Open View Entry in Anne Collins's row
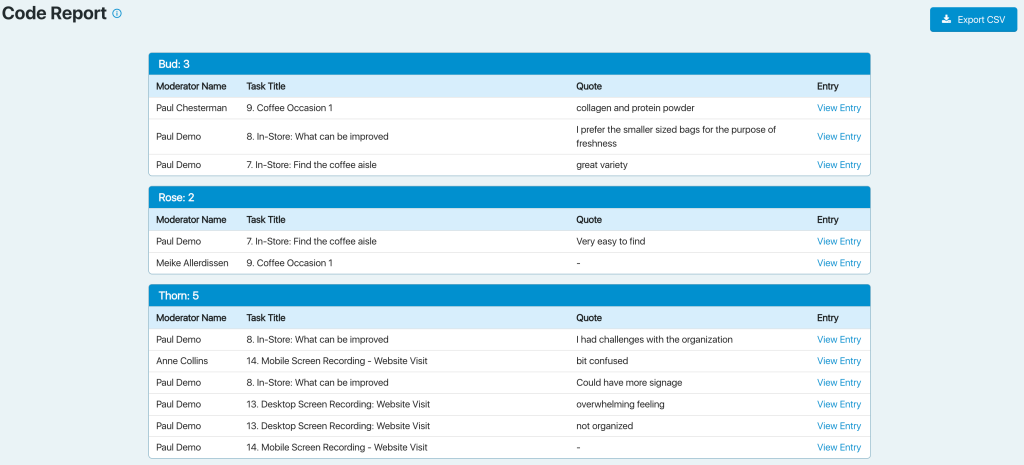Viewport: 1024px width, 465px height. [839, 361]
